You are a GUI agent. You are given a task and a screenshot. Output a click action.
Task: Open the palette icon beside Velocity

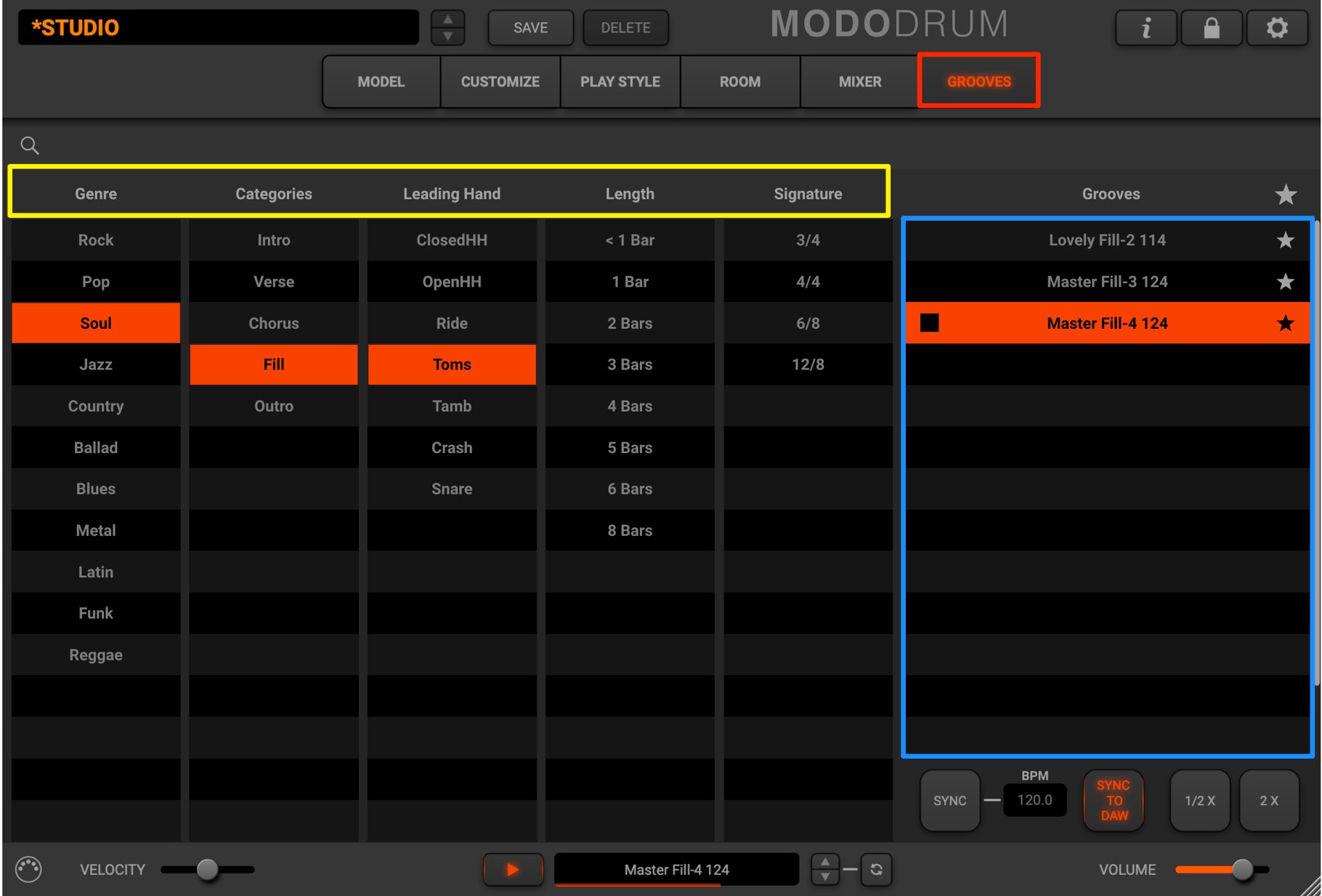[x=28, y=869]
